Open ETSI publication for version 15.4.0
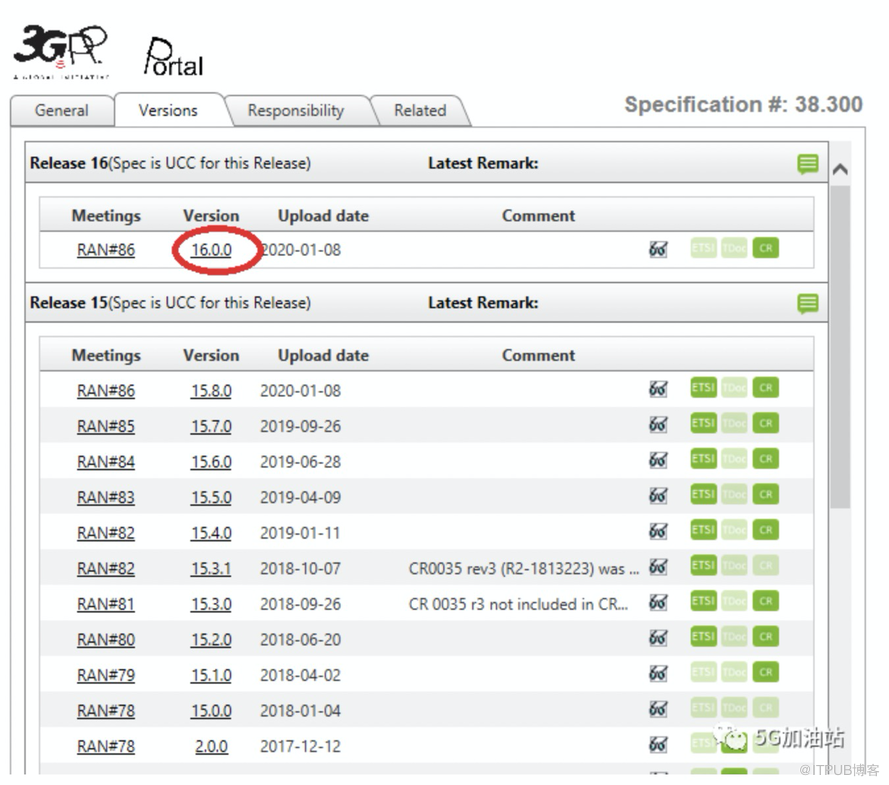Image resolution: width=889 pixels, height=785 pixels. (x=704, y=530)
